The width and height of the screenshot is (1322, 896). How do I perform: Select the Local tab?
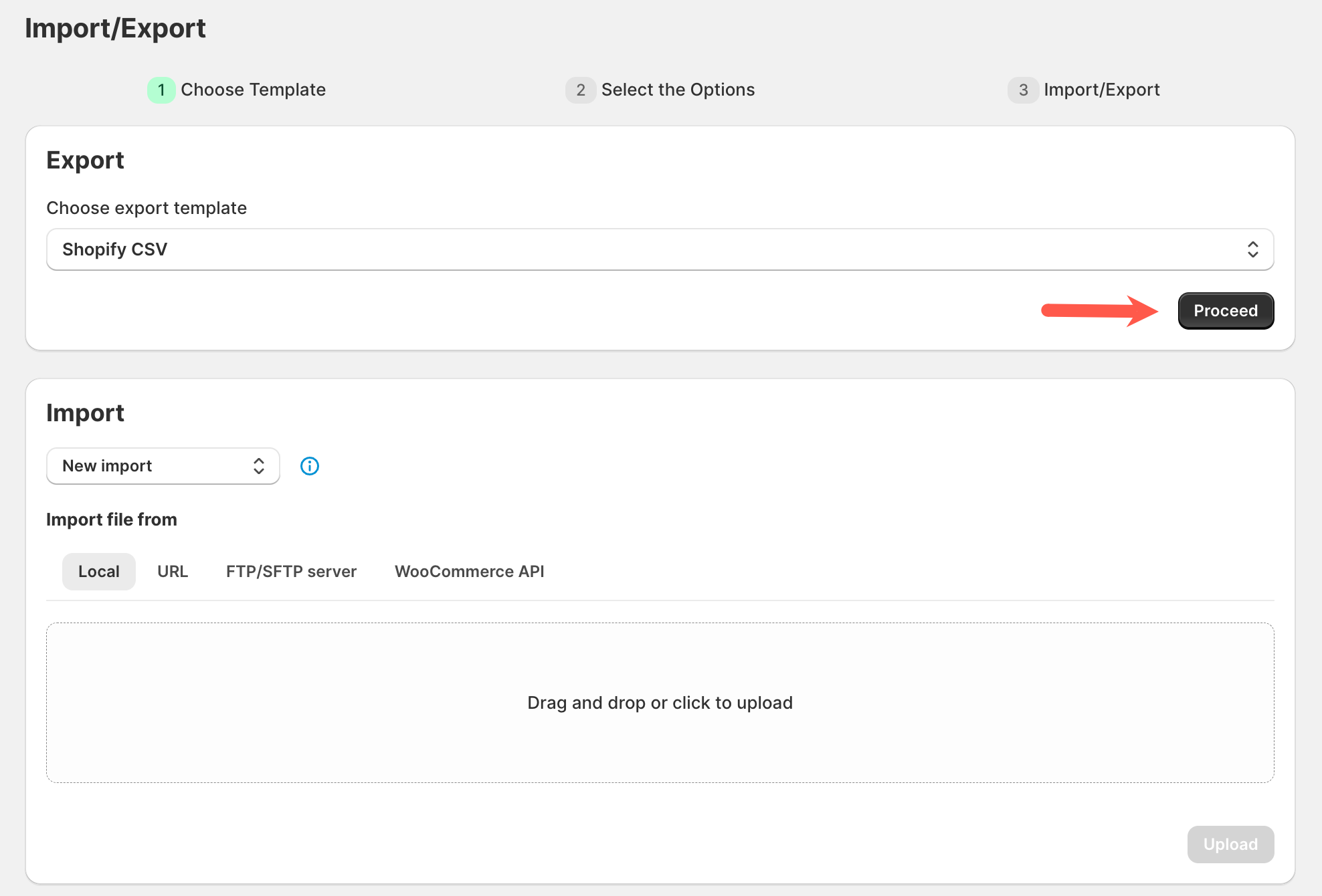tap(99, 572)
